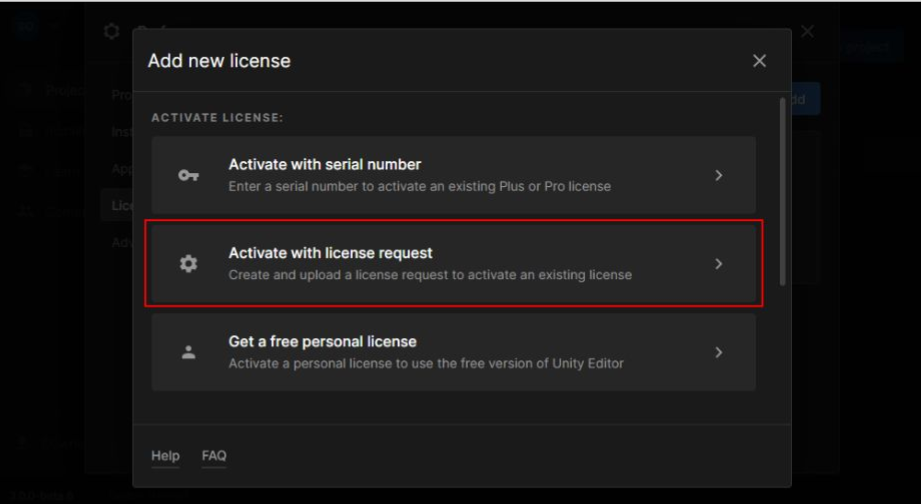Close the background Preferences window
The height and width of the screenshot is (504, 921).
coord(808,31)
